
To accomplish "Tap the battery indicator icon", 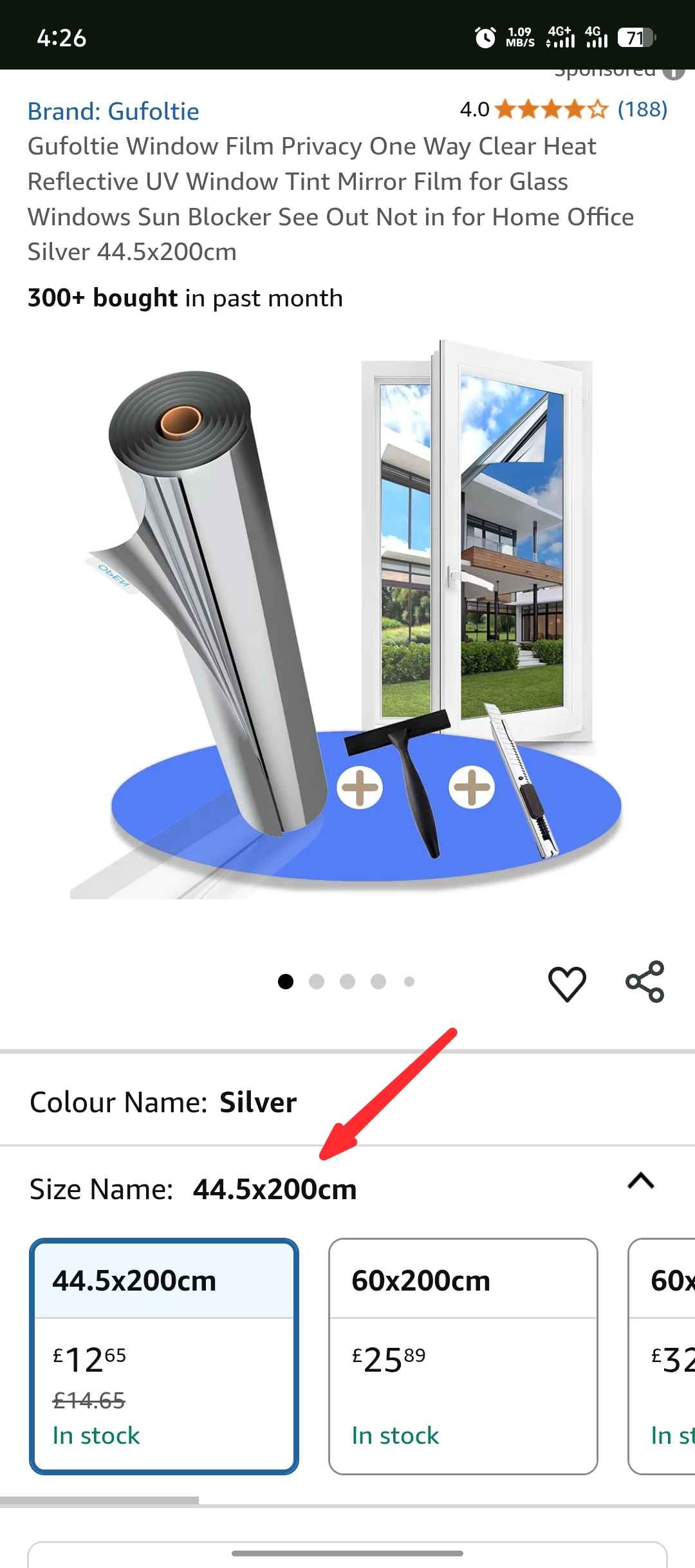I will click(636, 38).
